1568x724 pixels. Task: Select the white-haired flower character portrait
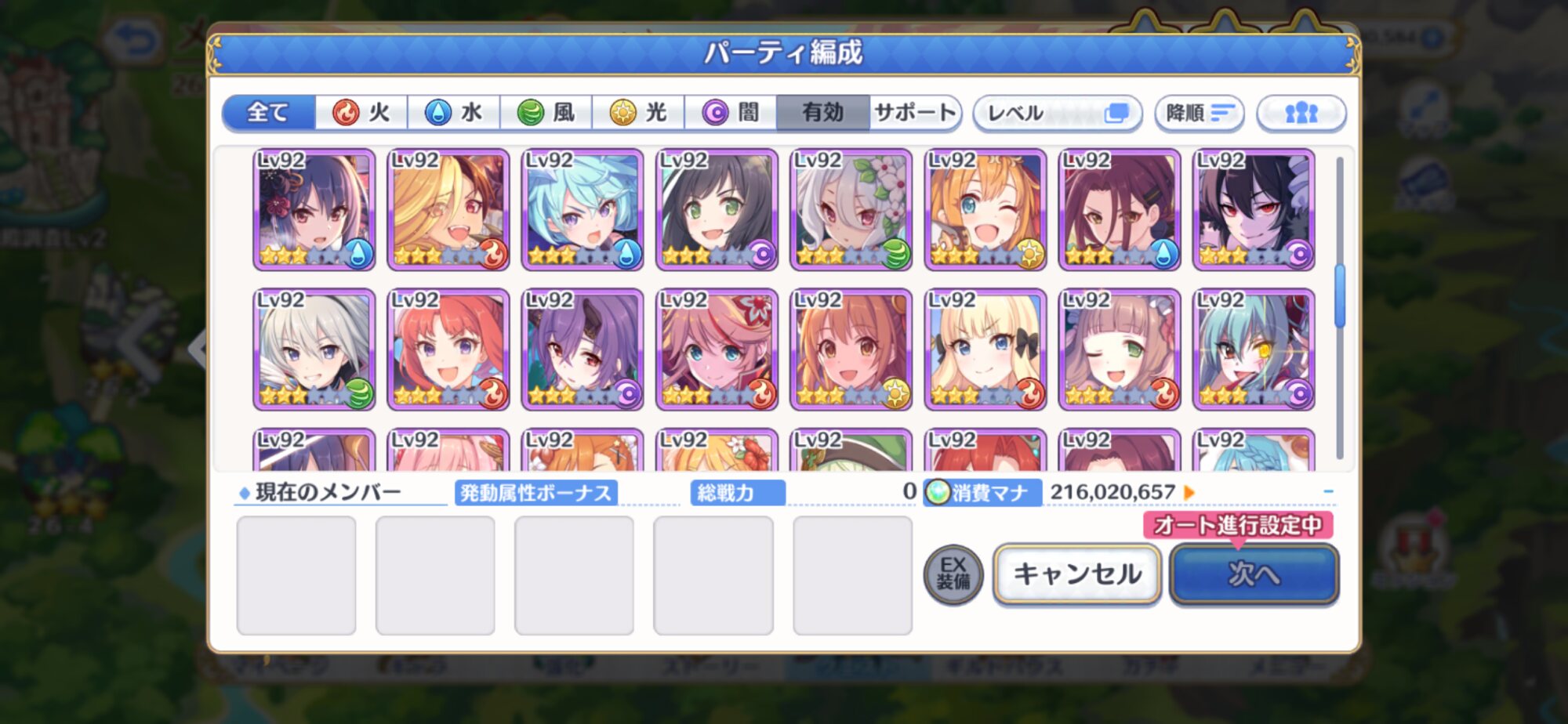[851, 209]
